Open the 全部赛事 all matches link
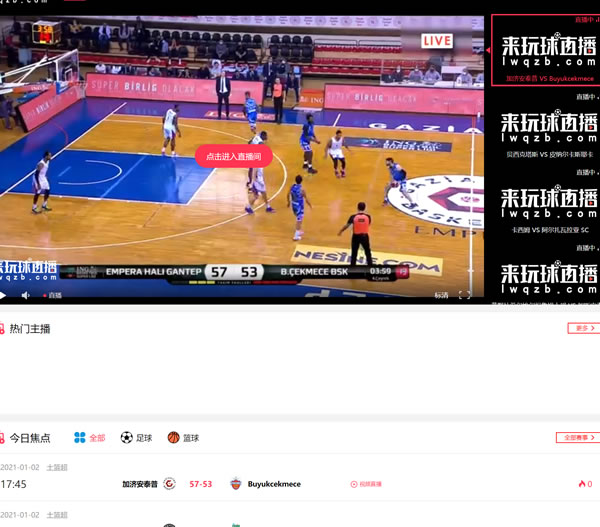Viewport: 600px width, 527px height. (x=577, y=437)
